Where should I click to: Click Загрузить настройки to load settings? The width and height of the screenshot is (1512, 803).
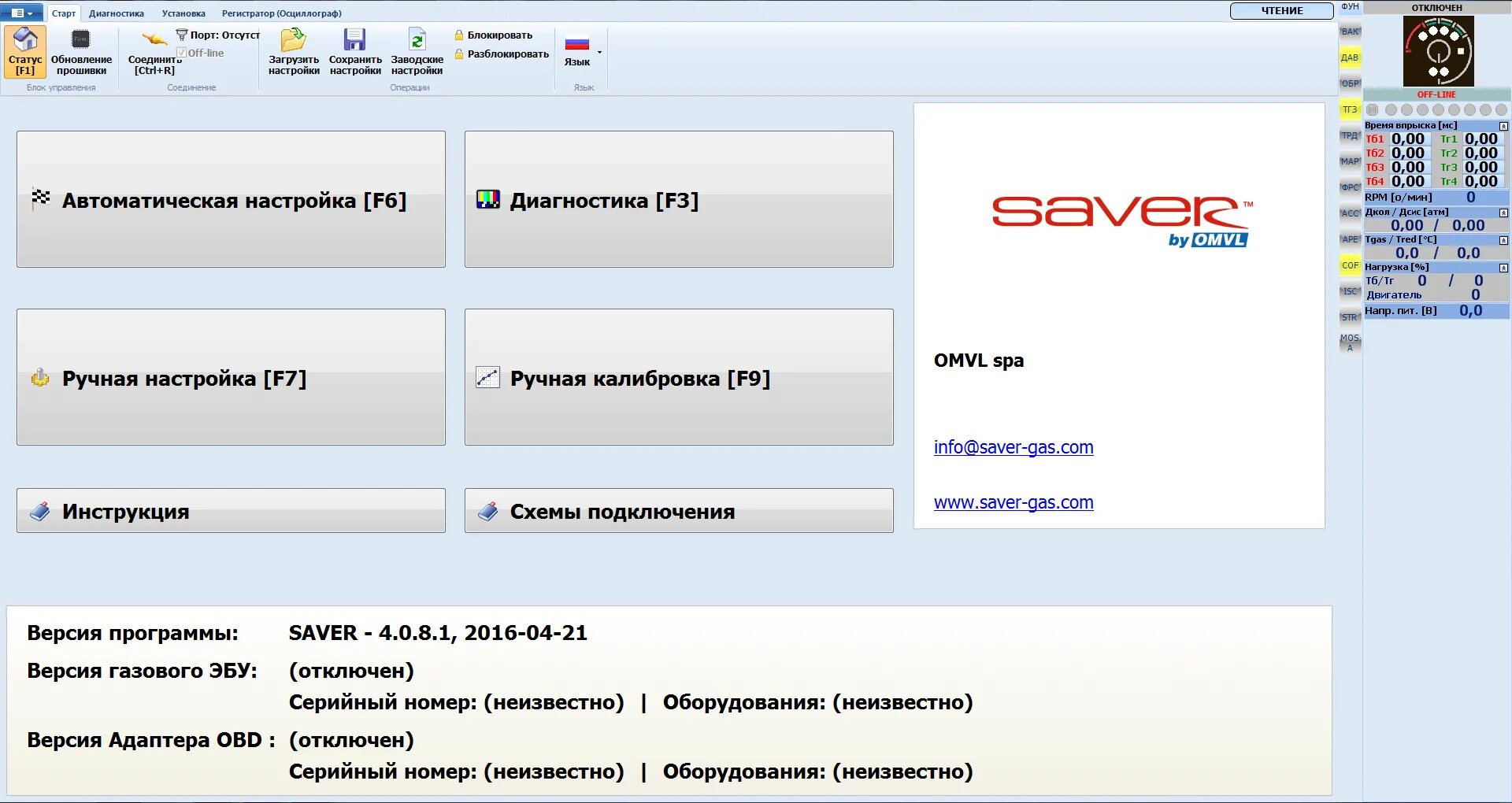tap(294, 52)
